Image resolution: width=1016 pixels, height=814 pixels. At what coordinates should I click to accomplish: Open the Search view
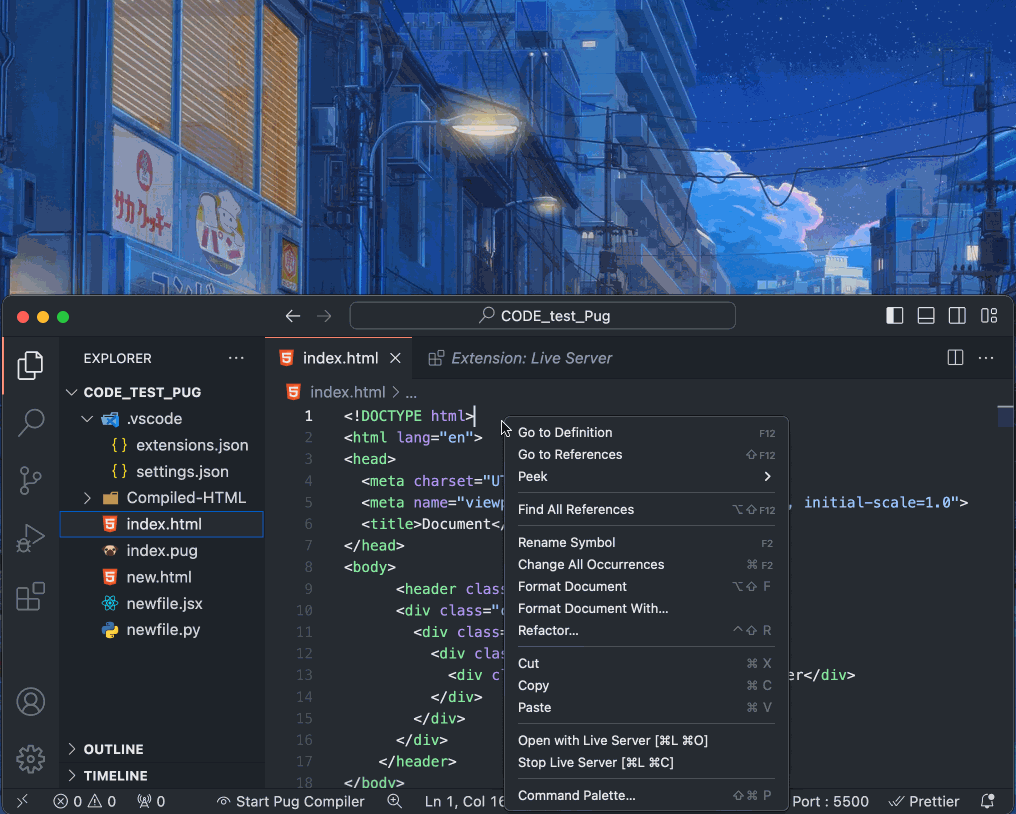[31, 422]
